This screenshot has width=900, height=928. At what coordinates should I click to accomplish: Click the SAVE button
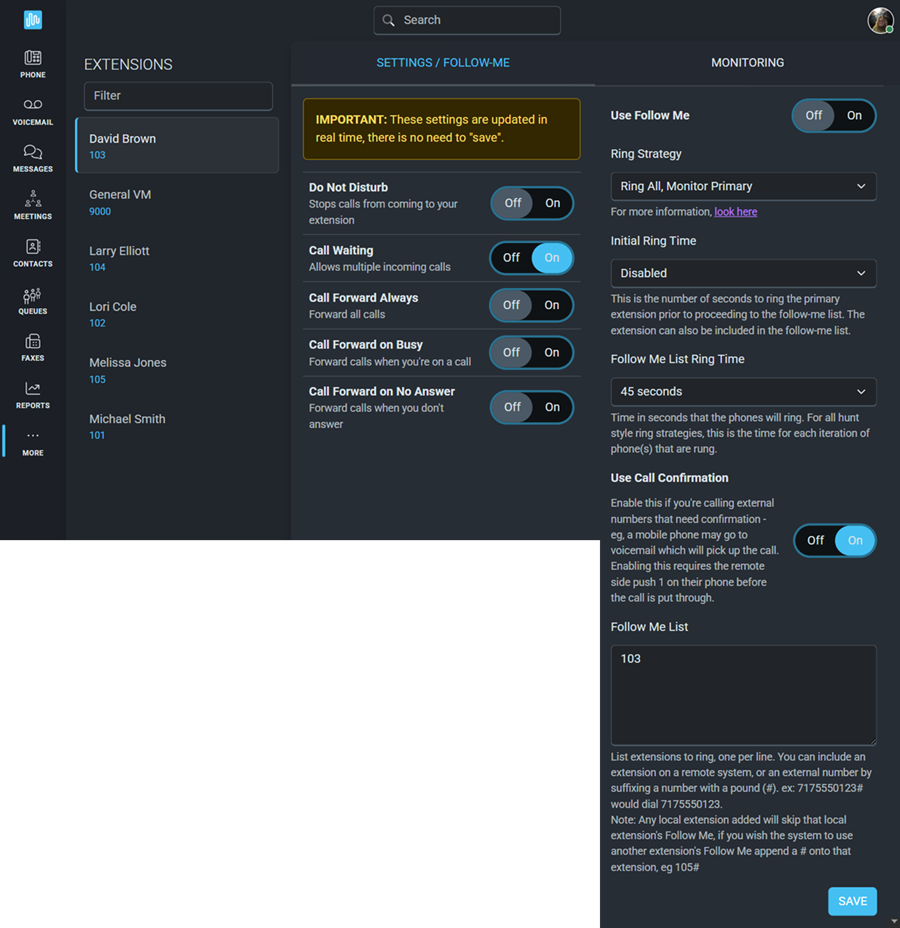(x=852, y=901)
